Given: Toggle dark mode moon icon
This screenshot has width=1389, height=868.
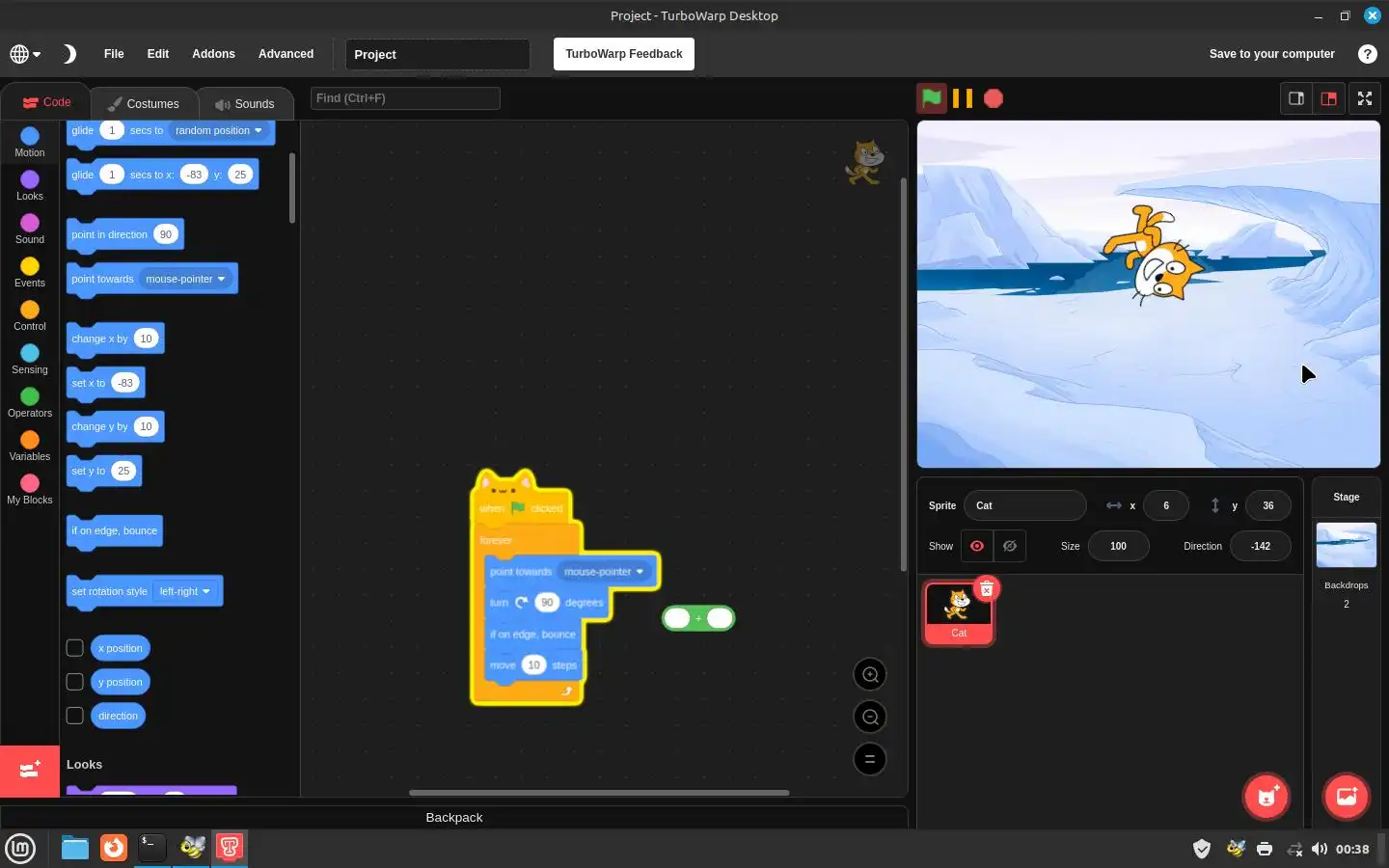Looking at the screenshot, I should pos(69,54).
